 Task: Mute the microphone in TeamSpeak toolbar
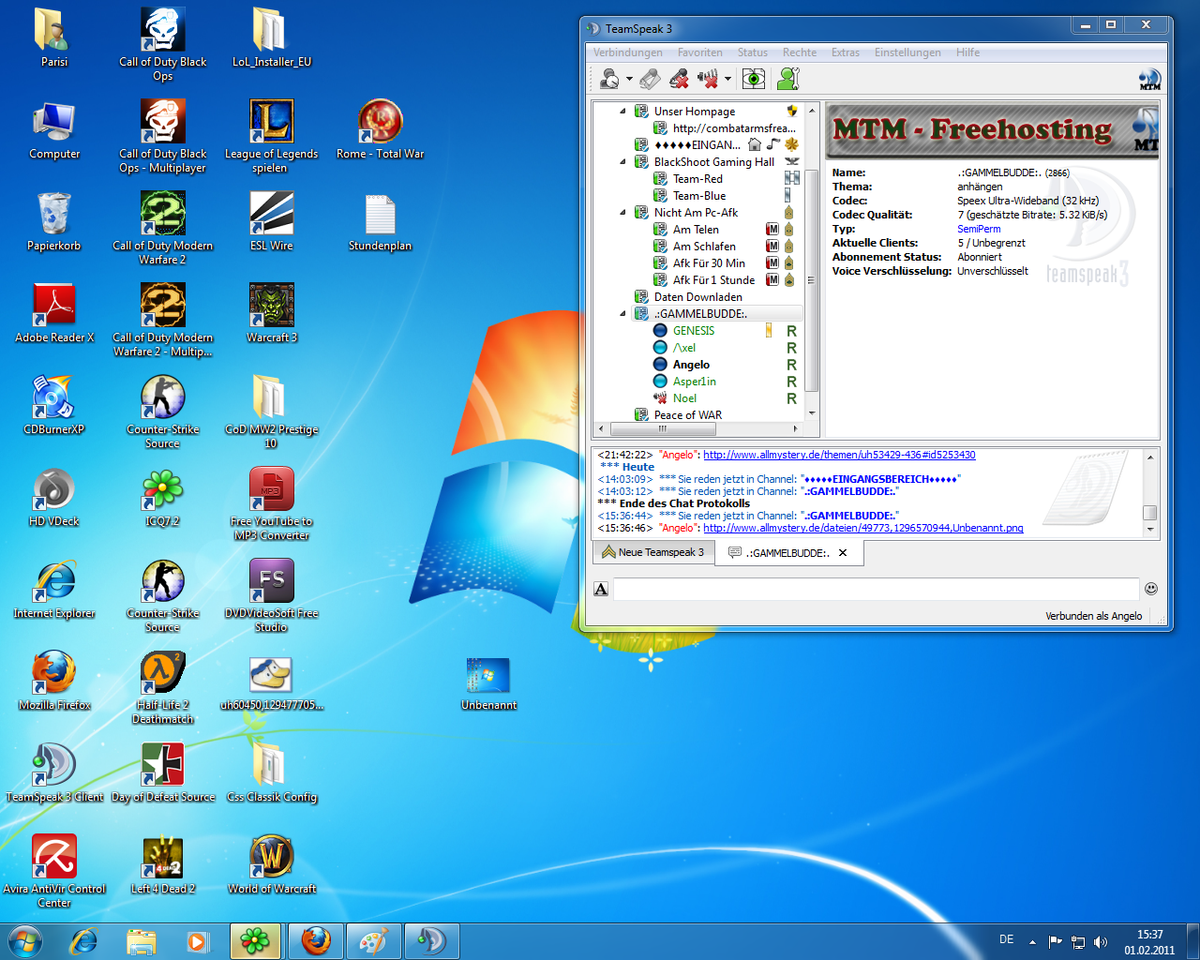[x=679, y=78]
